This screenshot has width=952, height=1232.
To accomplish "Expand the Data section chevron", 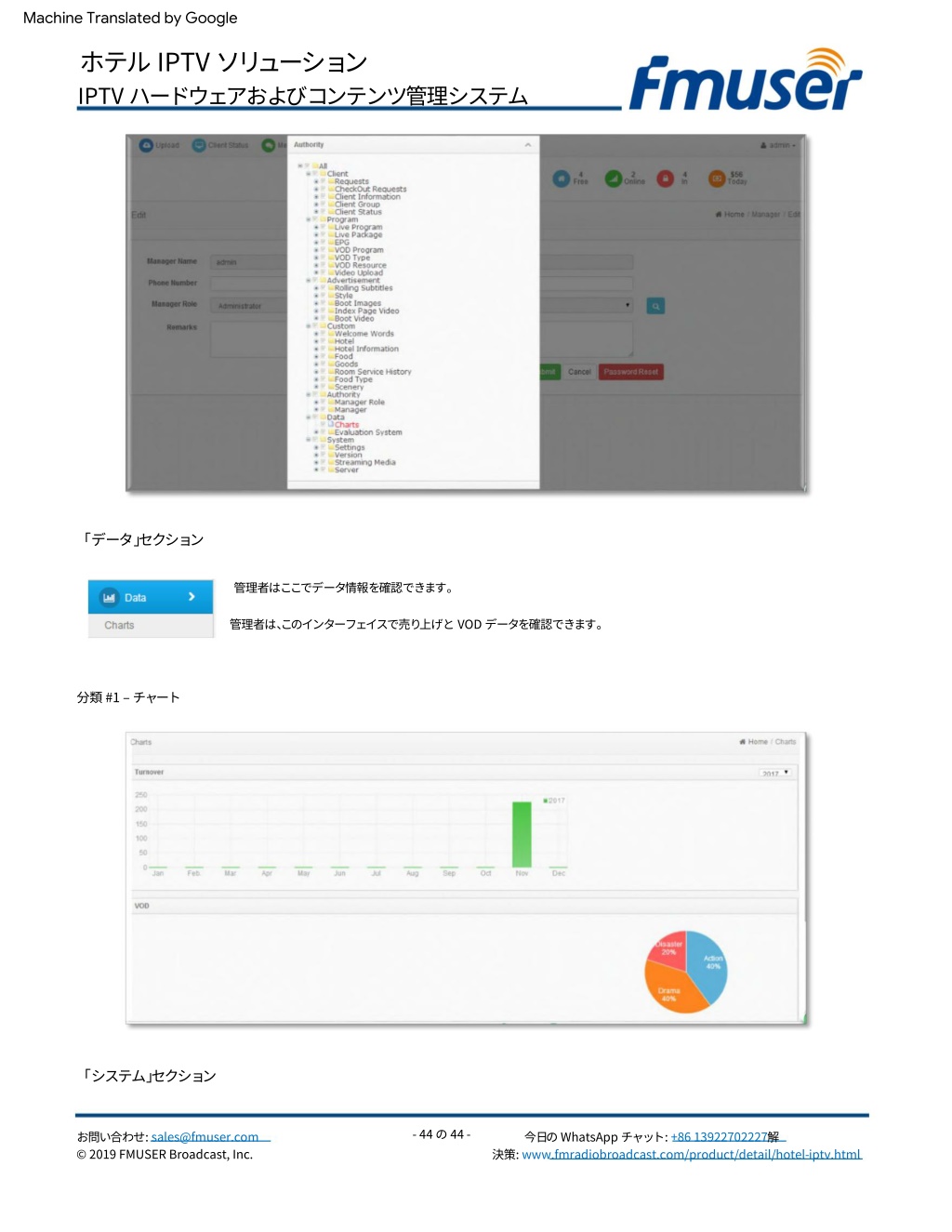I will click(192, 597).
